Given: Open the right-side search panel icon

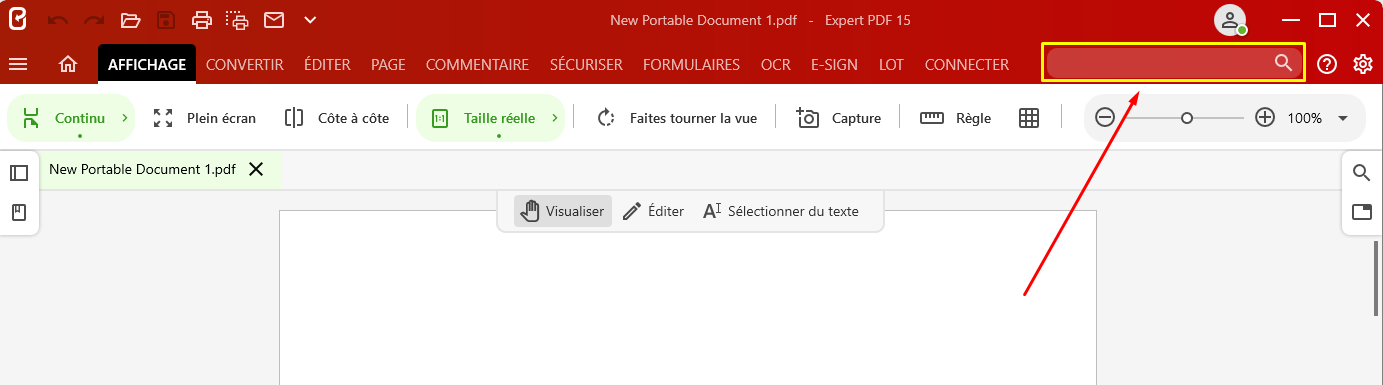Looking at the screenshot, I should point(1361,173).
